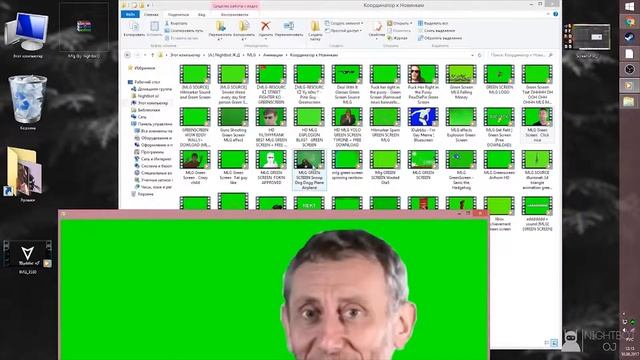Select Green Screen MLG Falling Money video

[x=461, y=82]
